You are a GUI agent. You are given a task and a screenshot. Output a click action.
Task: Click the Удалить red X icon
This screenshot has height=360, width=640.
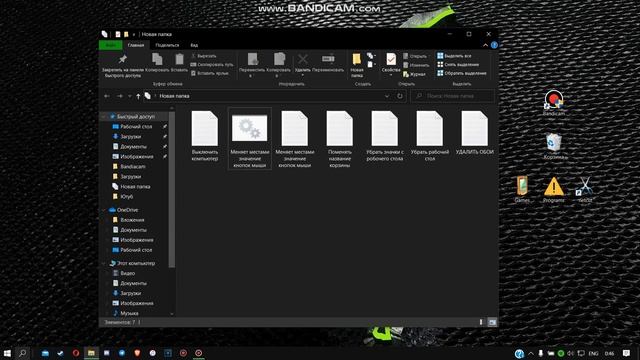[x=303, y=59]
